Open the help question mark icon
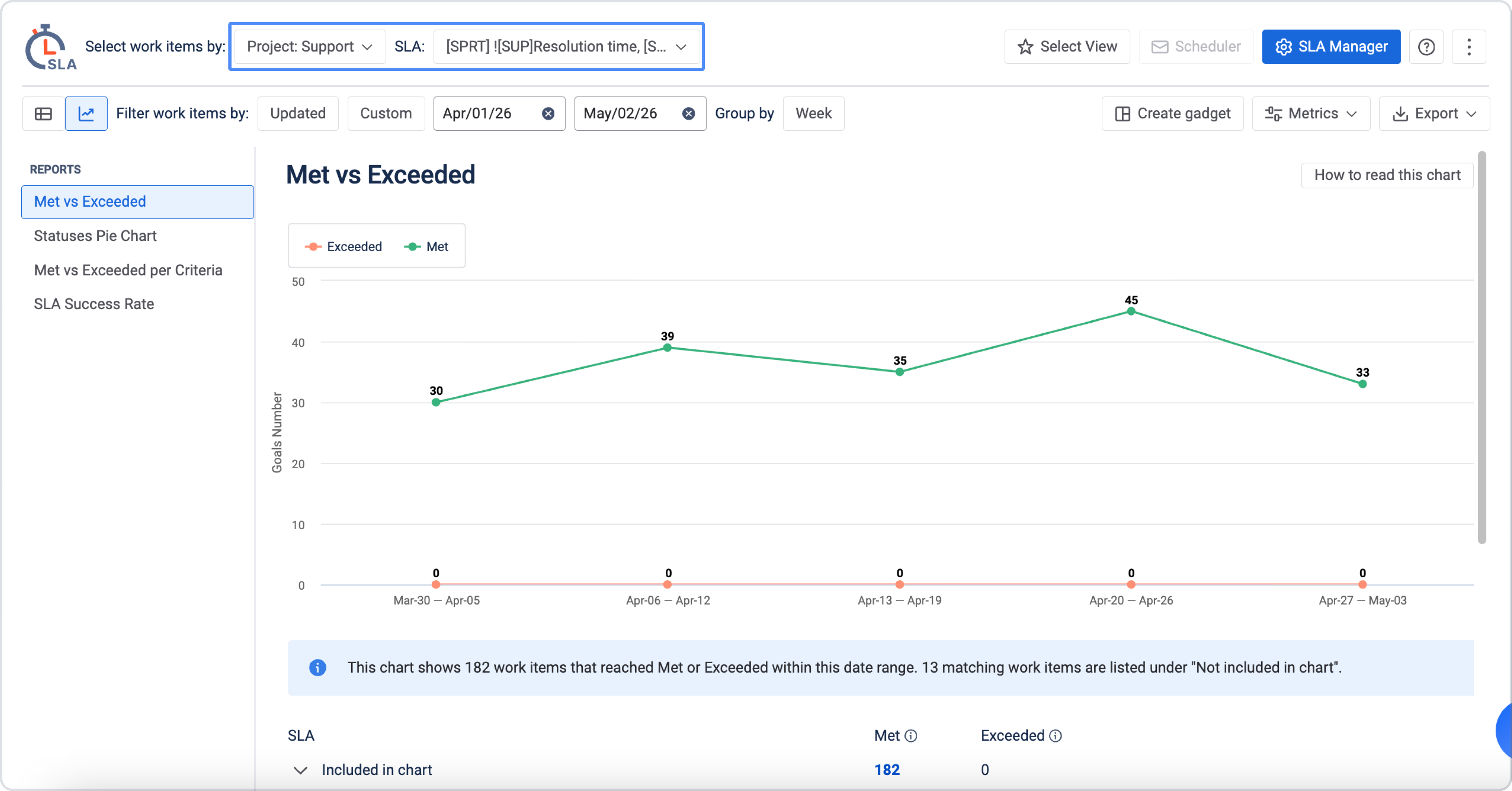The width and height of the screenshot is (1512, 791). point(1426,47)
